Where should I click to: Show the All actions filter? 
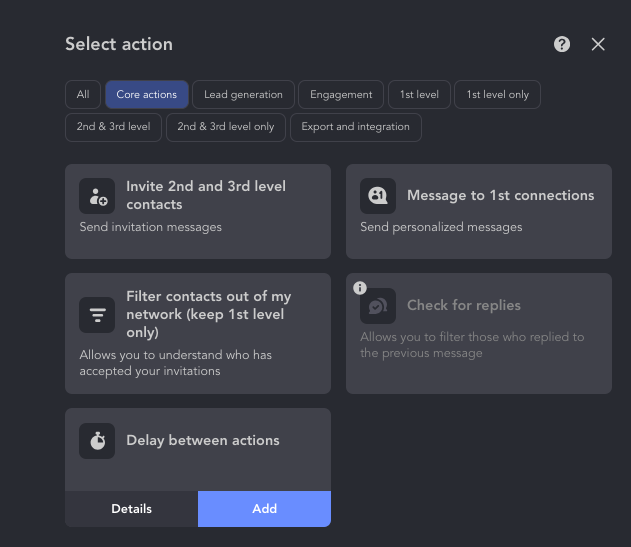pos(83,95)
